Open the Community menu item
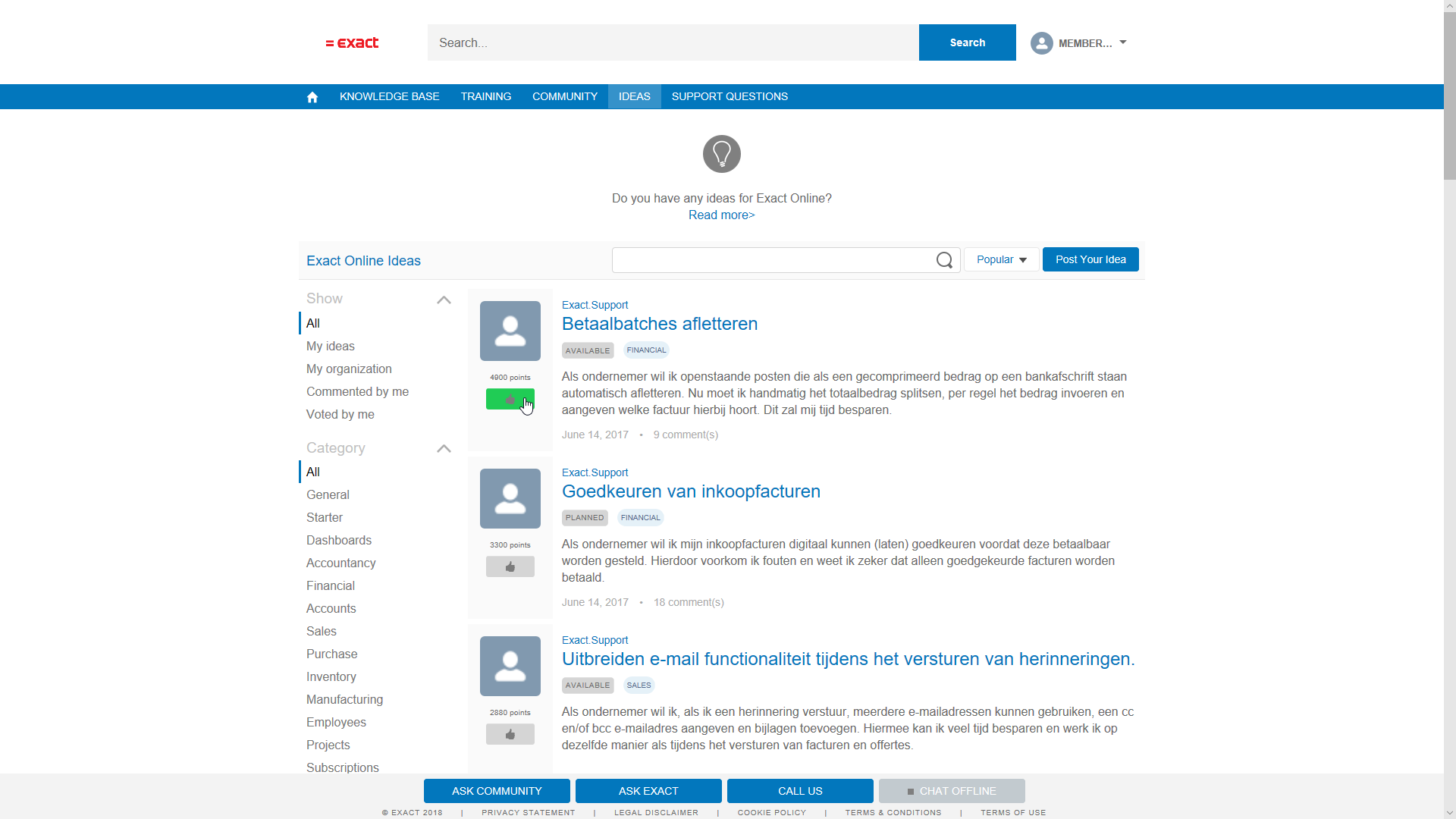The height and width of the screenshot is (819, 1456). point(565,96)
